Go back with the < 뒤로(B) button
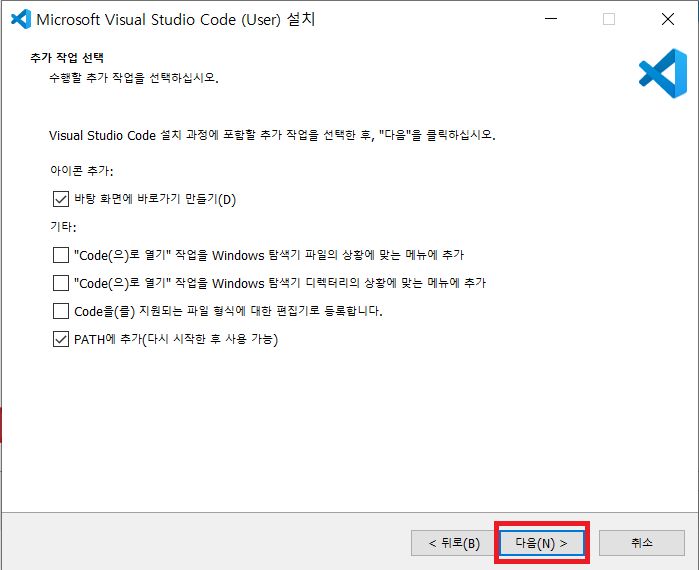The image size is (699, 570). 454,543
